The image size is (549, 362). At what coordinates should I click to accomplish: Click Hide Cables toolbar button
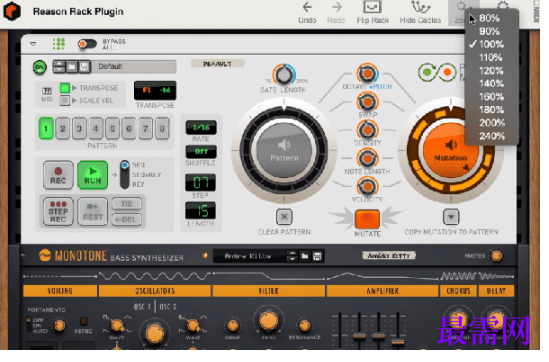coord(420,12)
